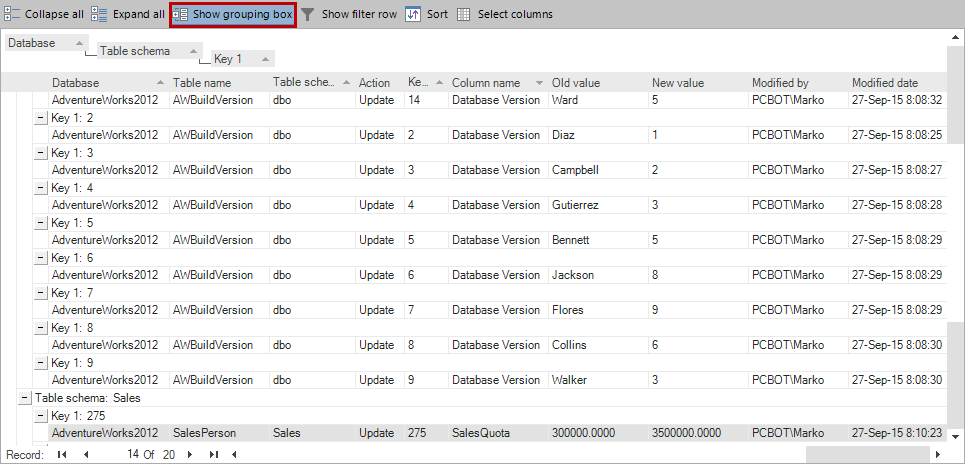The width and height of the screenshot is (965, 464).
Task: Go to the previous record
Action: (x=86, y=455)
